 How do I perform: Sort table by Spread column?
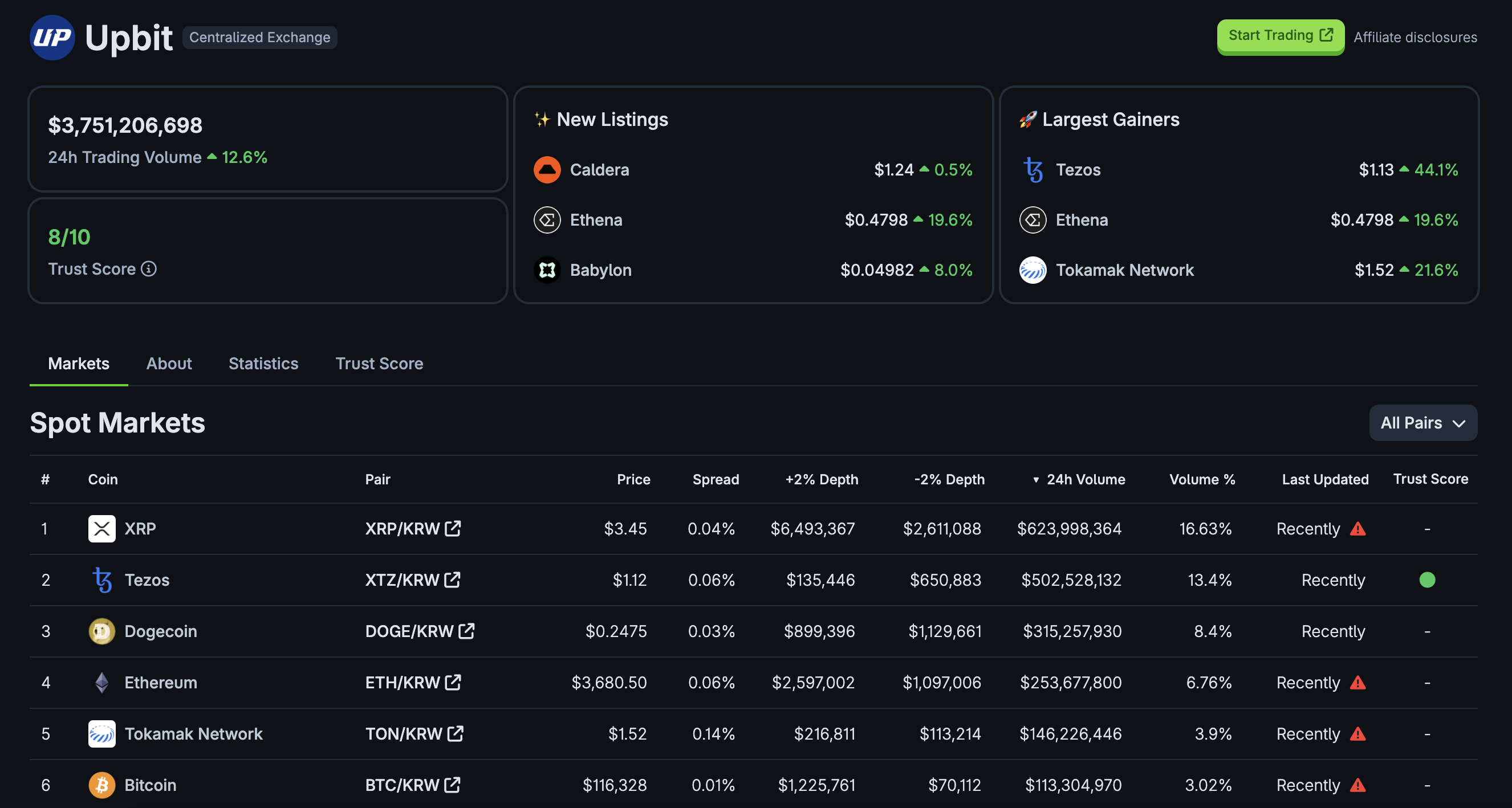716,479
